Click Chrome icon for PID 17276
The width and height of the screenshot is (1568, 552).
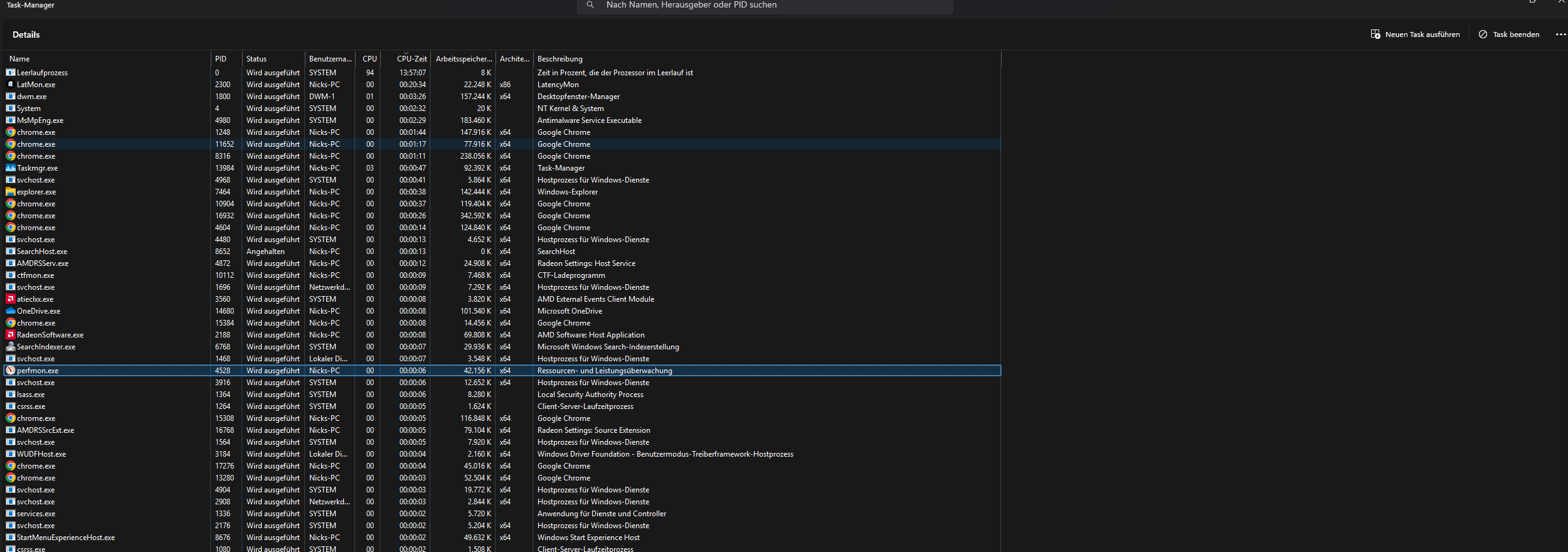pyautogui.click(x=11, y=466)
